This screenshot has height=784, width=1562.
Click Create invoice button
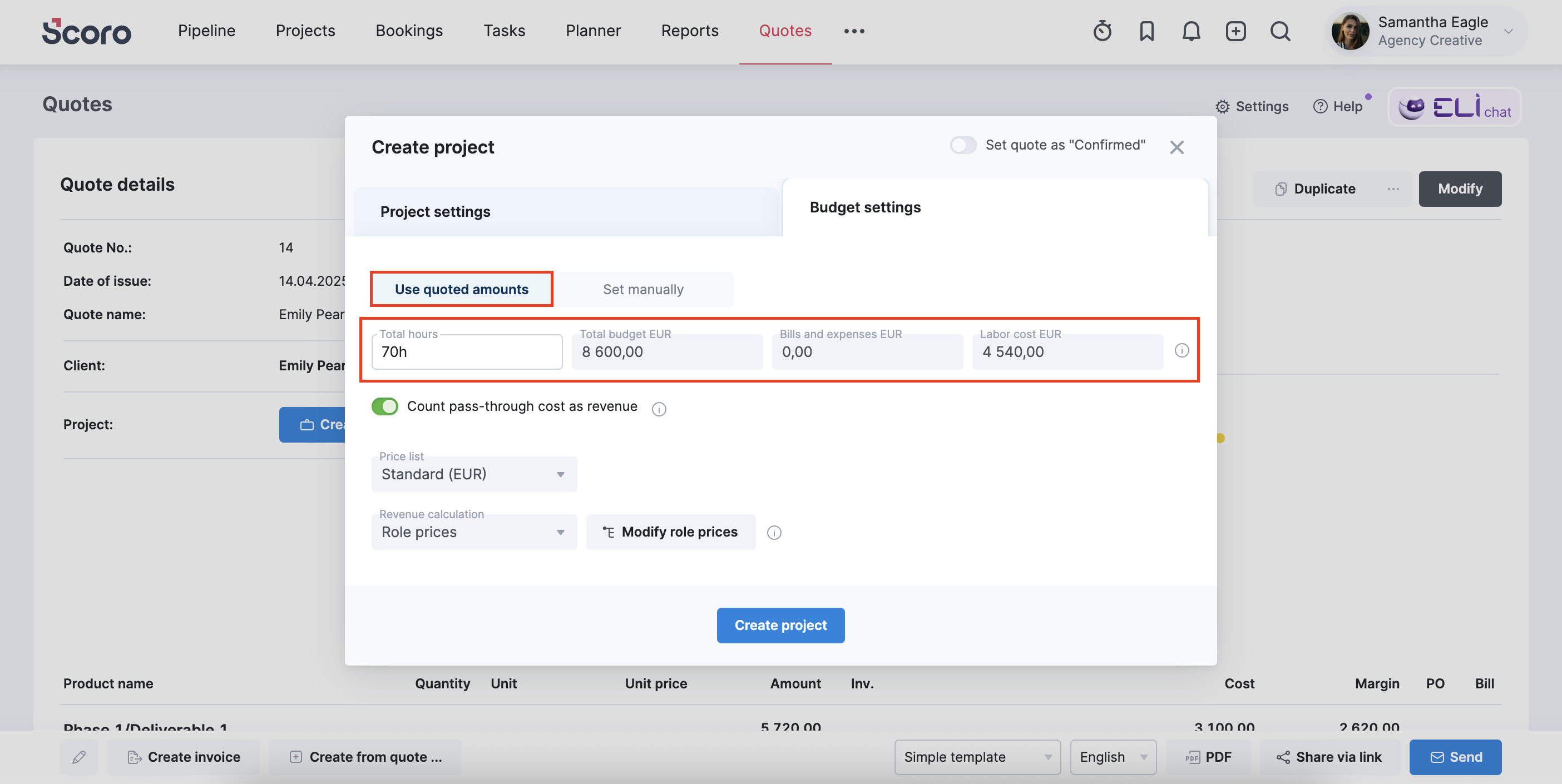point(183,757)
